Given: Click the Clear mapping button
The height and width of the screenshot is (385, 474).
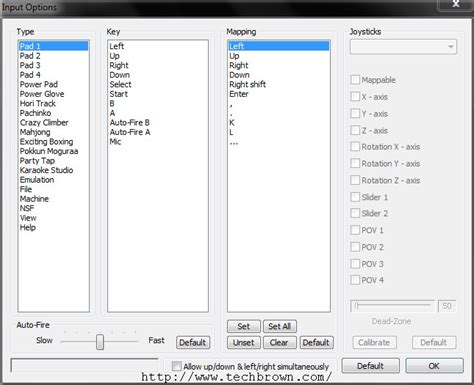Looking at the screenshot, I should click(x=280, y=343).
